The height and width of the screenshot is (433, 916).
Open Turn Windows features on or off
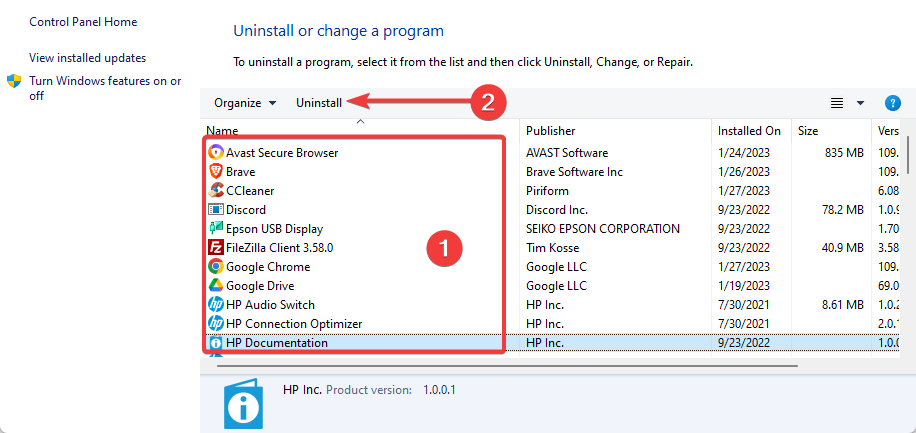[x=105, y=88]
